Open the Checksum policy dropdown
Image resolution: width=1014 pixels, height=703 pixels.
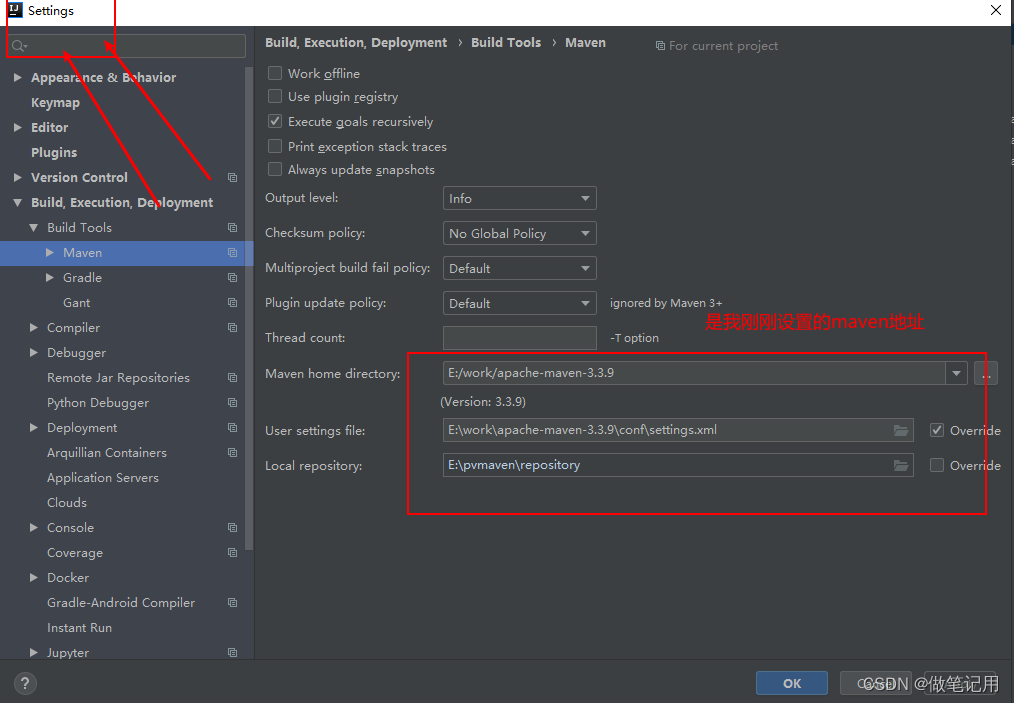pyautogui.click(x=519, y=233)
